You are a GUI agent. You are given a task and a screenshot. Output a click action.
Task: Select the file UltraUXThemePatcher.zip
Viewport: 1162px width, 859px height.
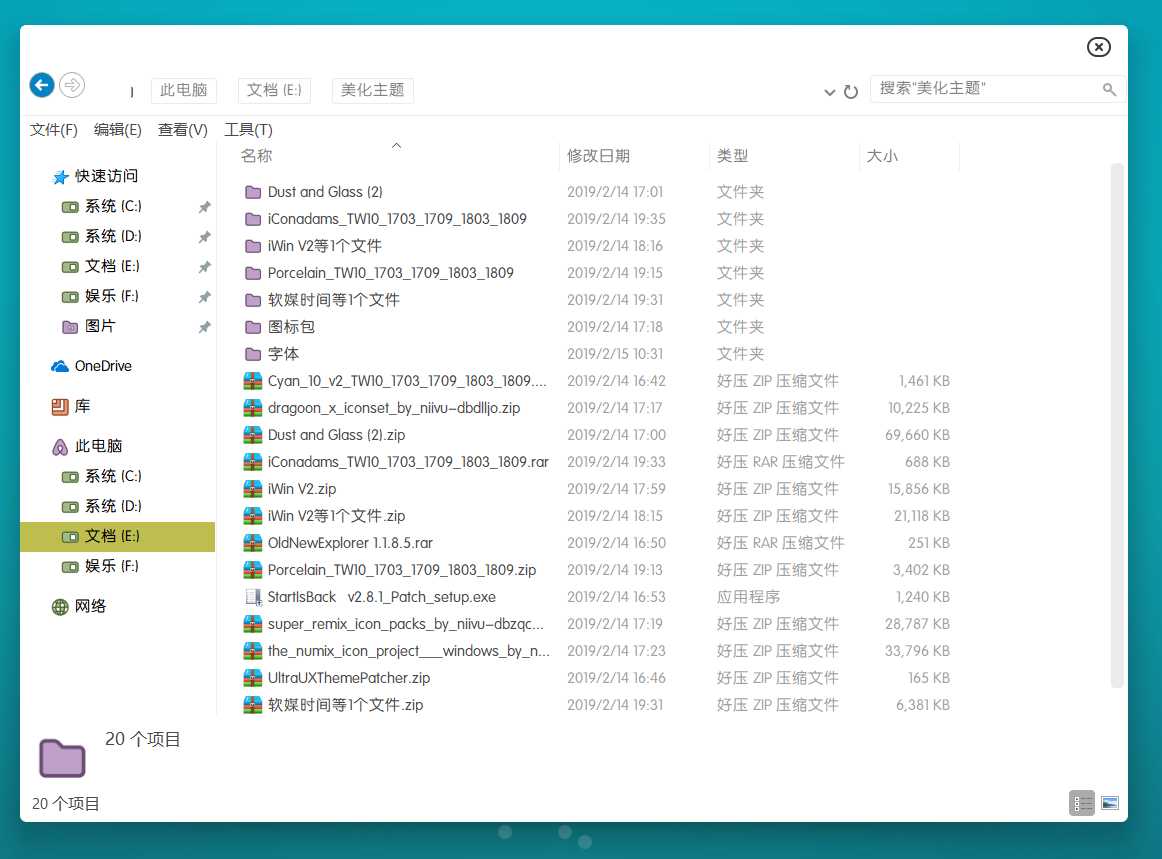coord(348,677)
